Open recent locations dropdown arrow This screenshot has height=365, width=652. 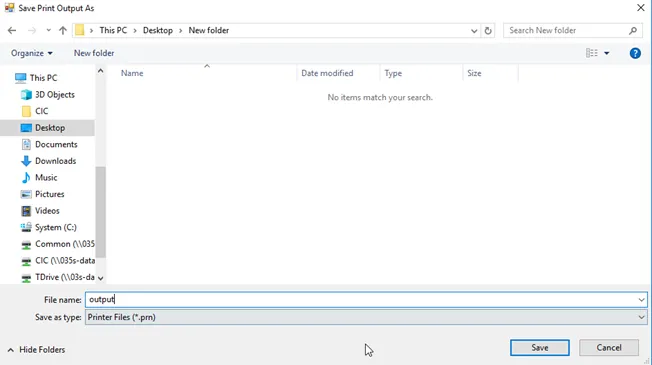point(49,30)
